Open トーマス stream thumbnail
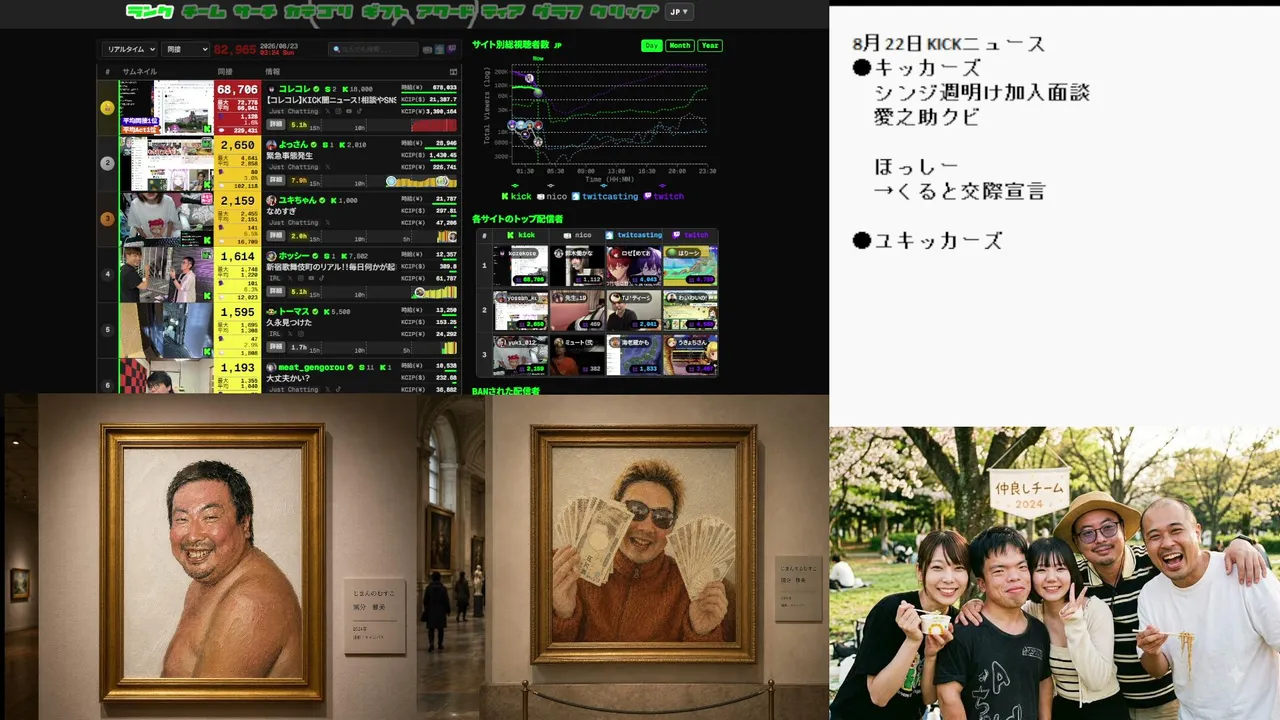The image size is (1280, 720). tap(166, 330)
